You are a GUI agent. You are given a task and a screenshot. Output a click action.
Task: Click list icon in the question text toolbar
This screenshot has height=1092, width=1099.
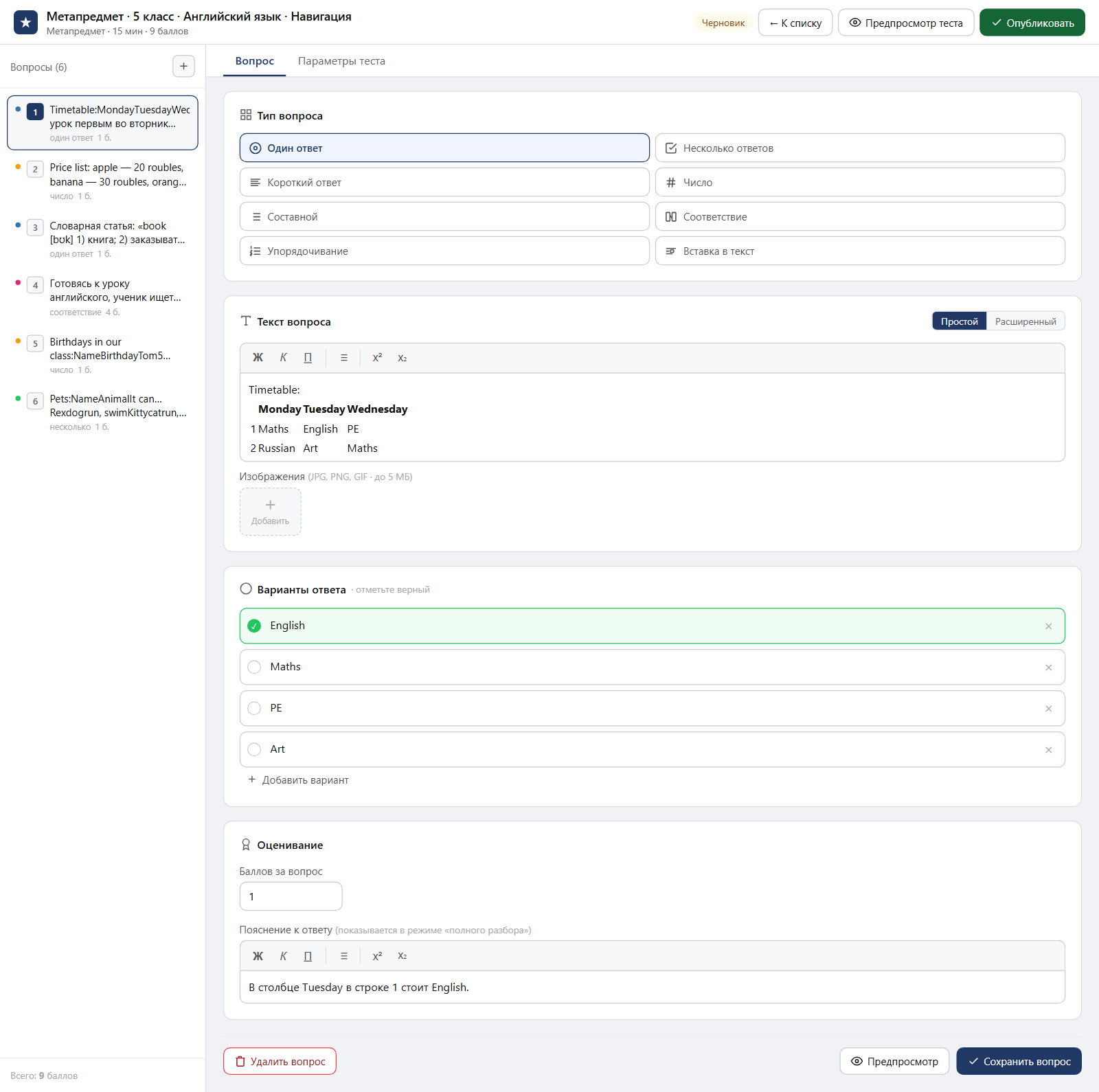click(344, 358)
